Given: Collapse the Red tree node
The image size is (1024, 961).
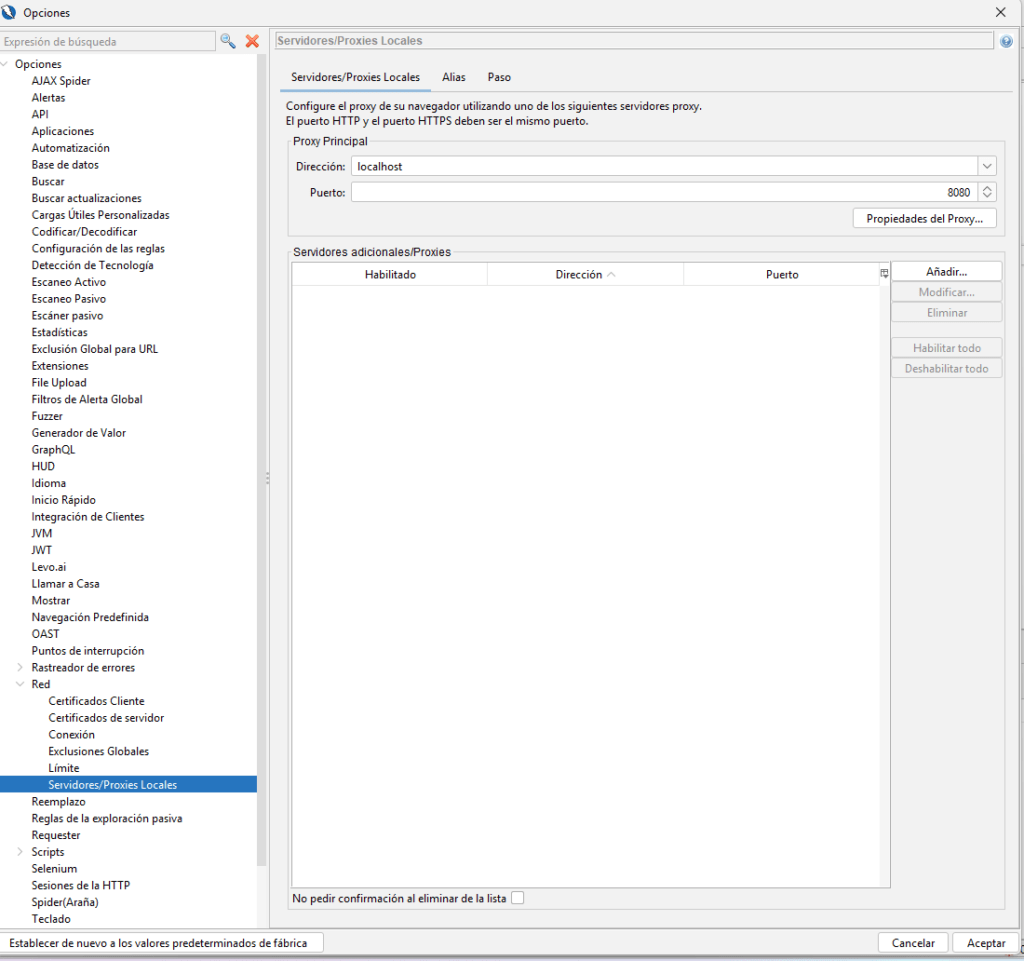Looking at the screenshot, I should 20,685.
